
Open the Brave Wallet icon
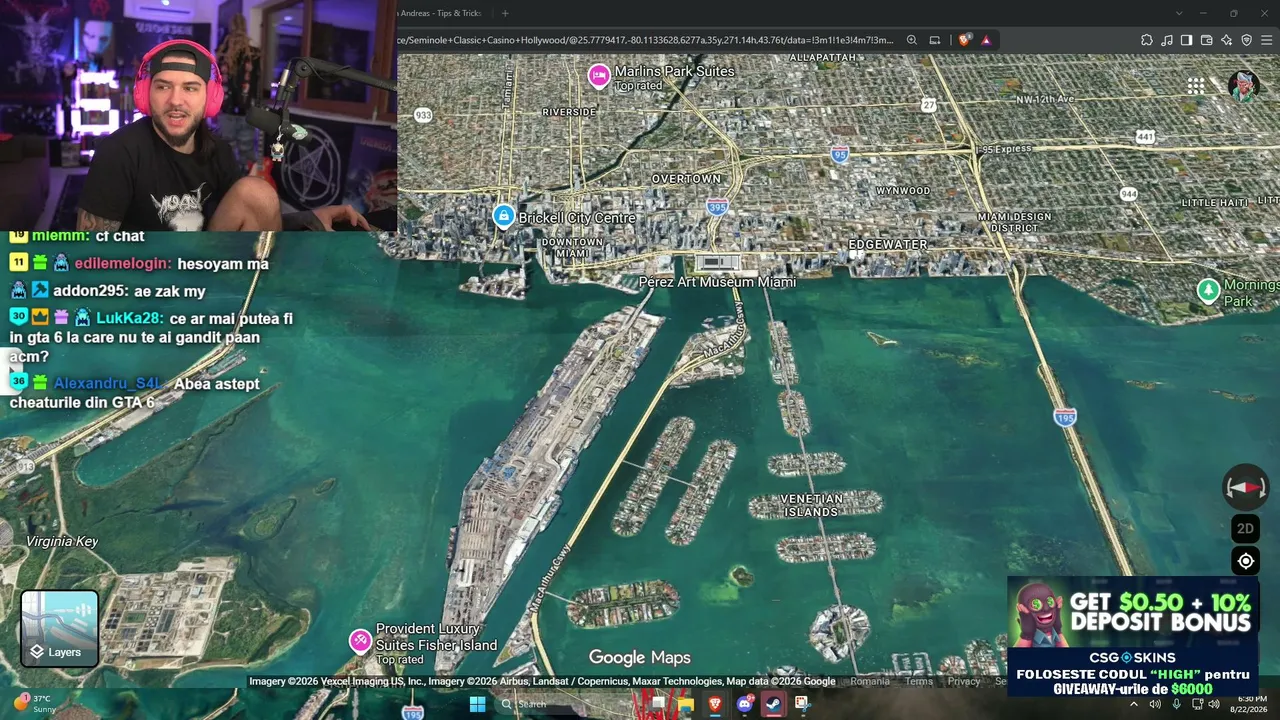pos(1206,40)
